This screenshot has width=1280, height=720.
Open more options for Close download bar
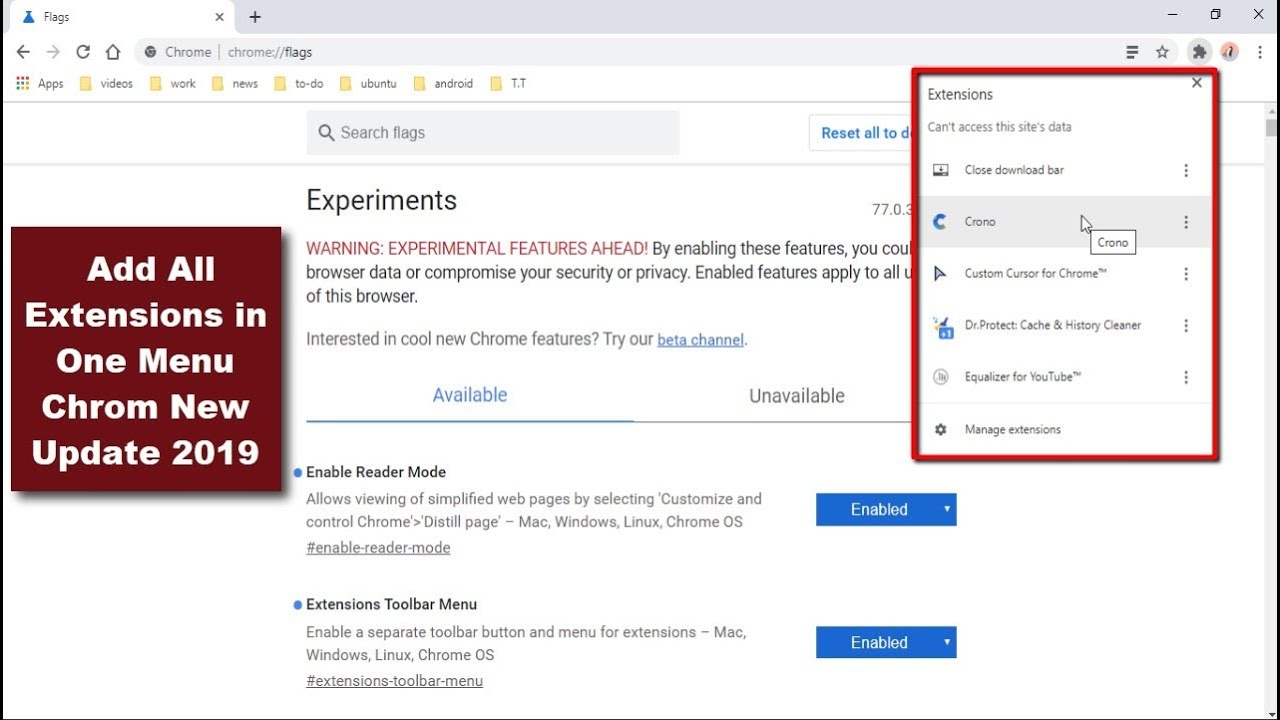[1186, 170]
